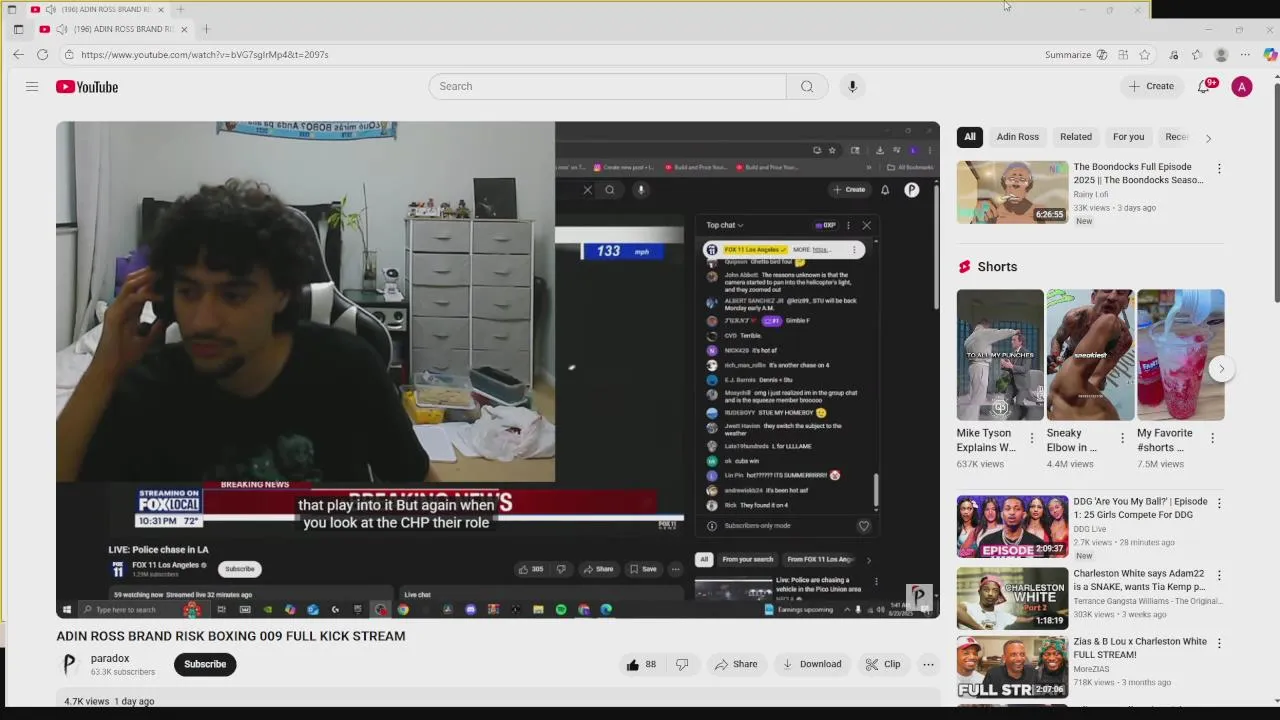This screenshot has width=1280, height=720.
Task: Clip the video
Action: point(883,664)
